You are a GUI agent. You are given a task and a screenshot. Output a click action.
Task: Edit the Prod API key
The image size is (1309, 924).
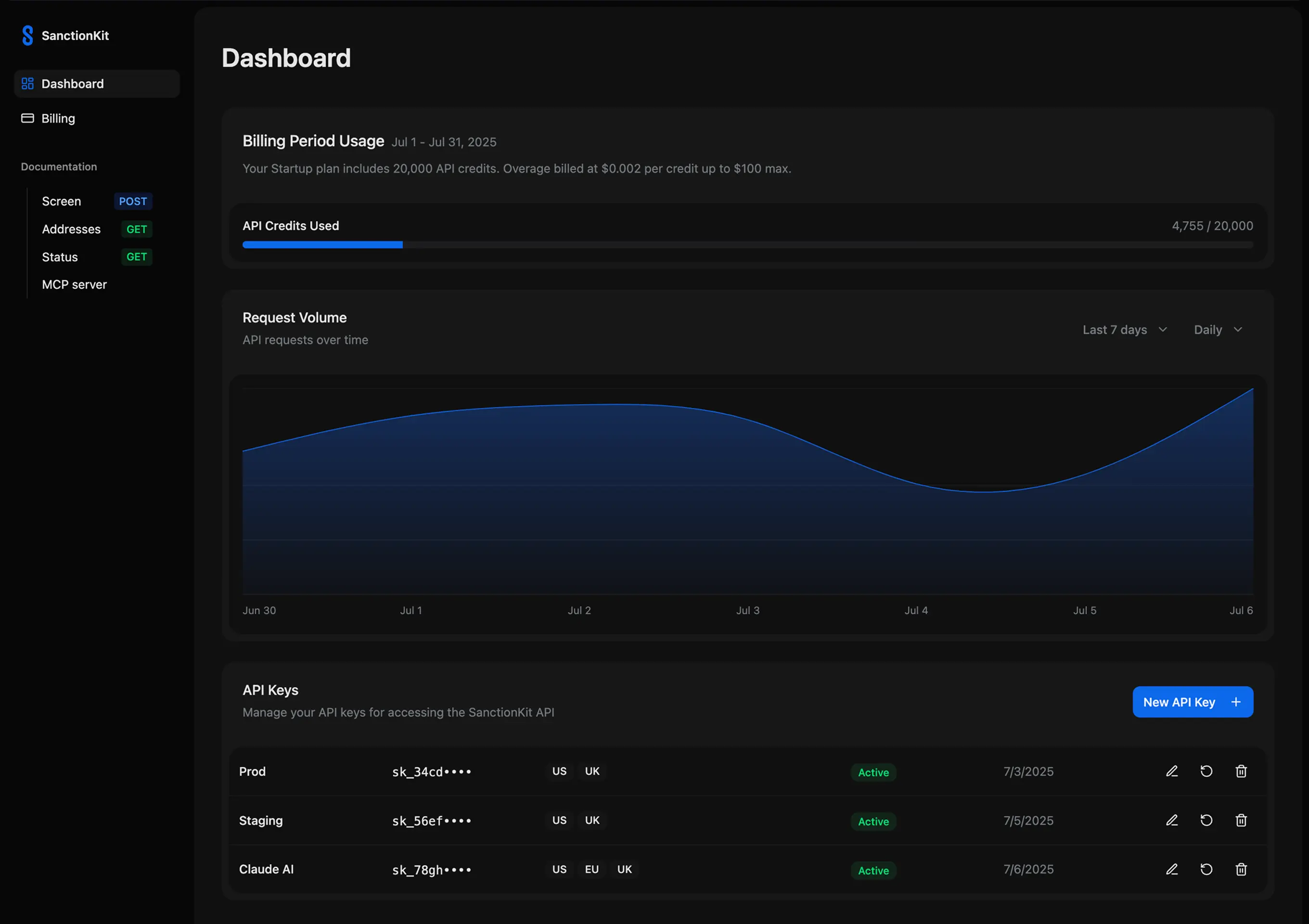(1171, 771)
